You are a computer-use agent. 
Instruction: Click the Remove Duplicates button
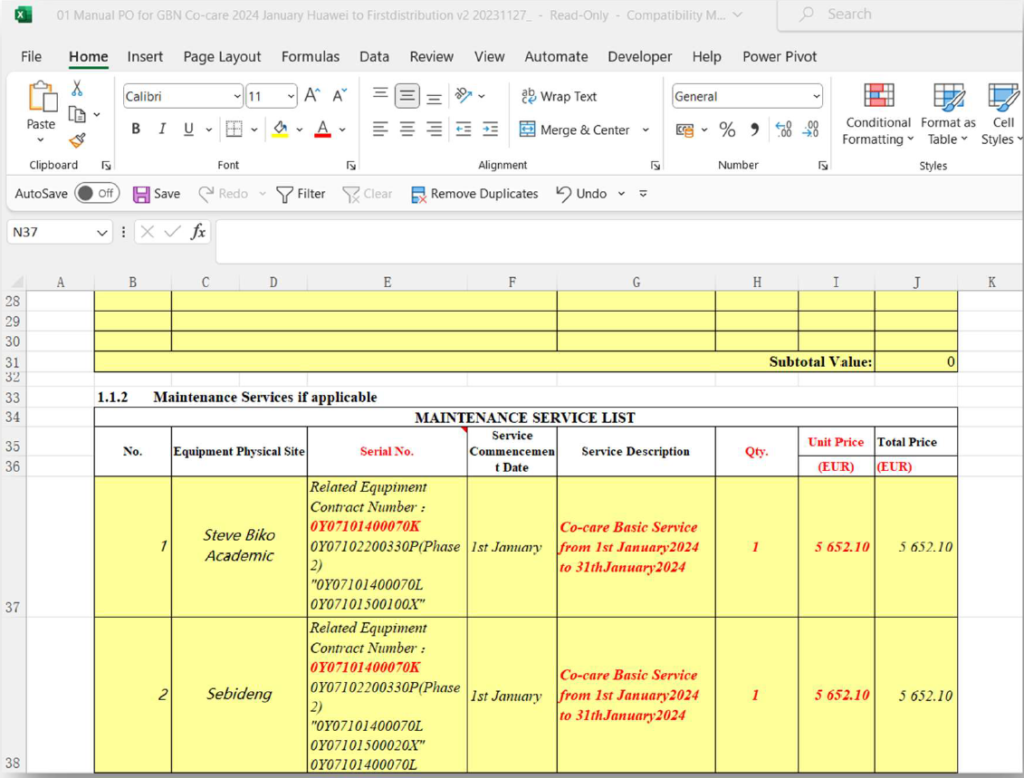474,193
